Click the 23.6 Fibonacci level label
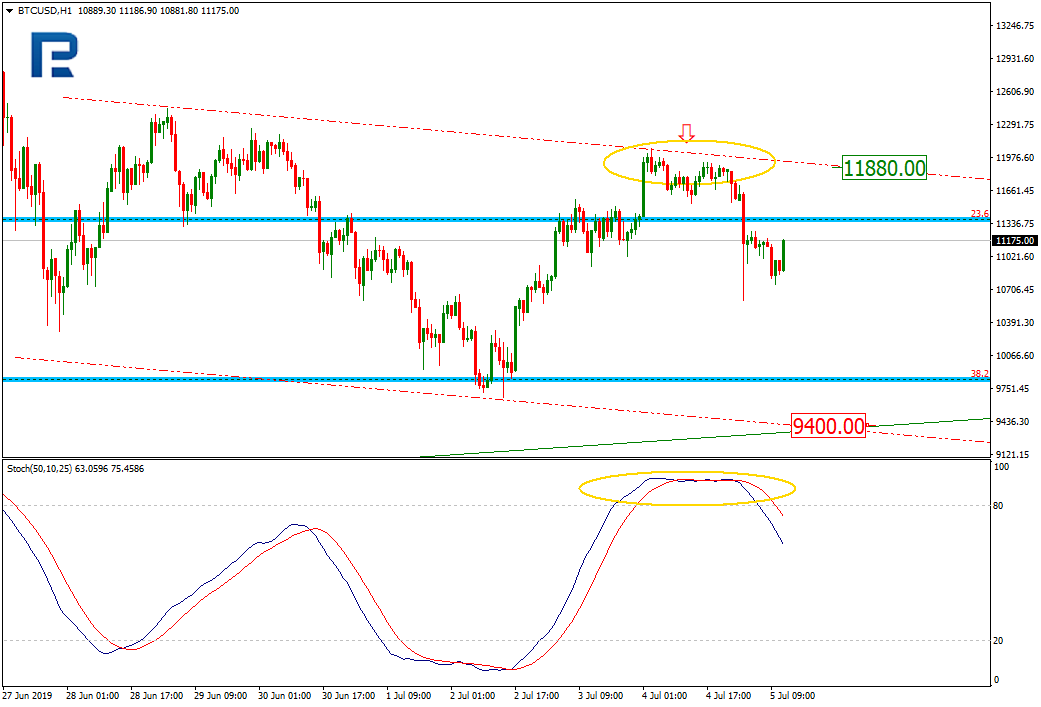The height and width of the screenshot is (707, 1041). click(979, 213)
